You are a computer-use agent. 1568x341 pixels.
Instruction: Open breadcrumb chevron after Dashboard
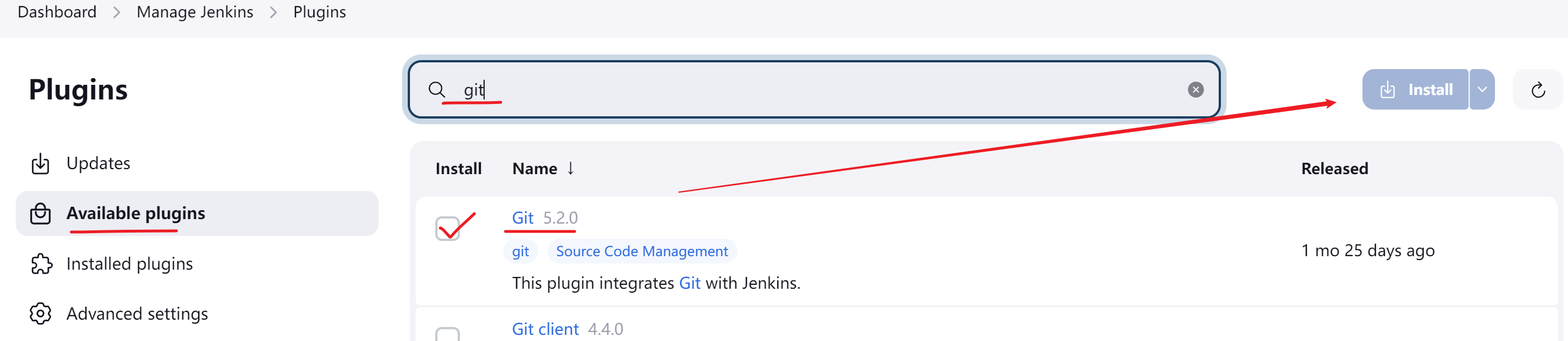(x=116, y=12)
